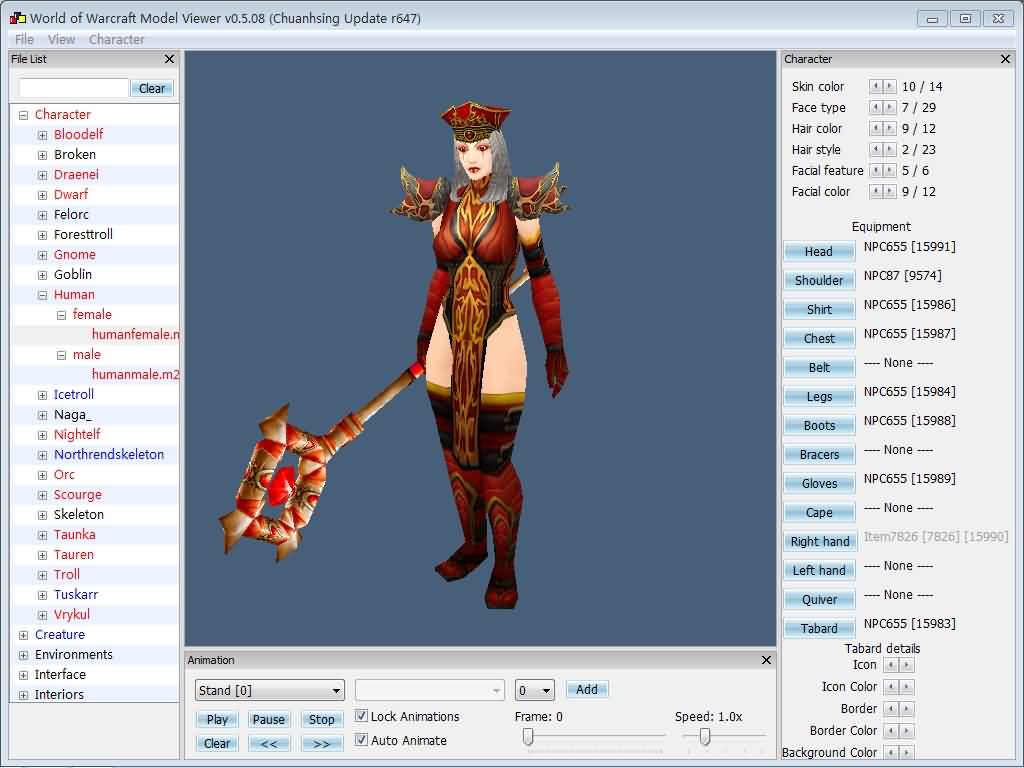Click the next Hair style arrow
The width and height of the screenshot is (1024, 768).
click(x=889, y=150)
